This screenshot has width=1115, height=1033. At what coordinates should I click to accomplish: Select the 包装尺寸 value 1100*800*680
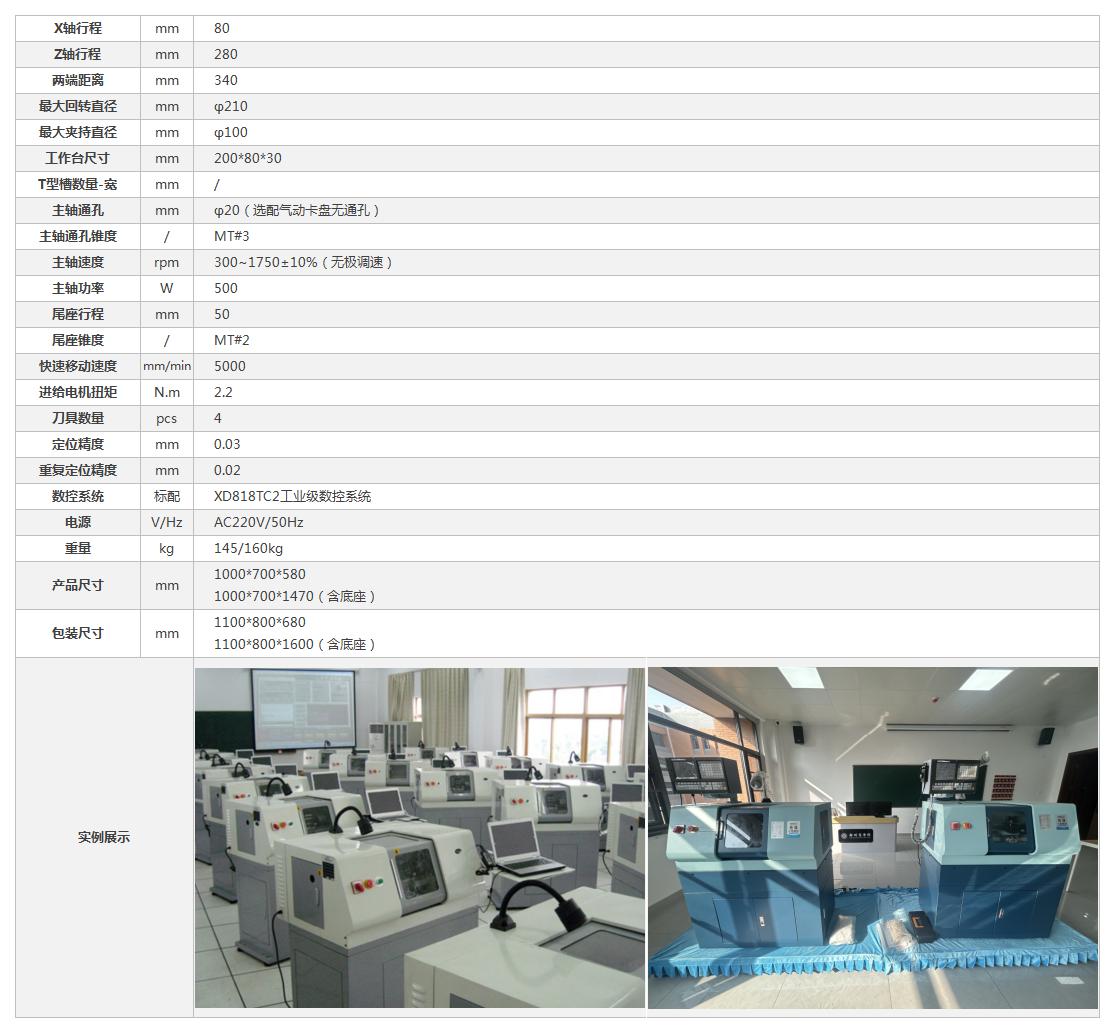260,622
